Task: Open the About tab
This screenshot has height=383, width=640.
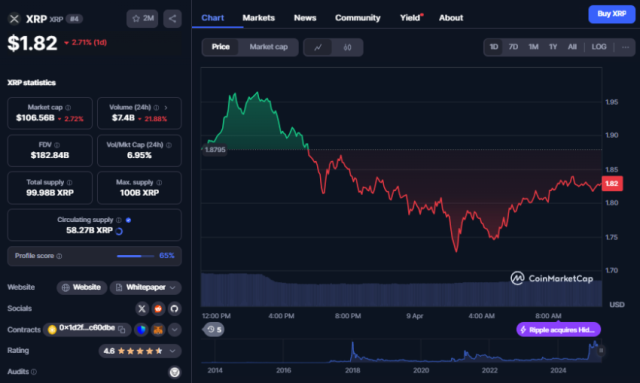Action: (451, 18)
